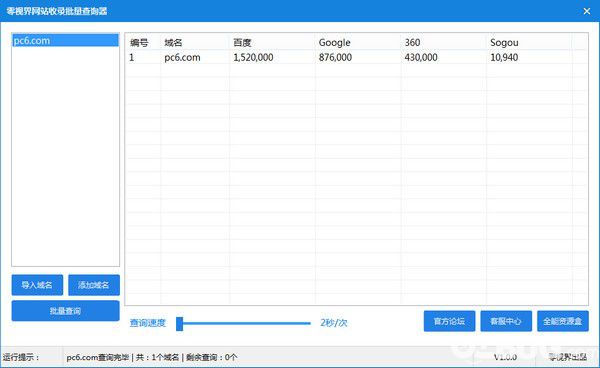
Task: Click the 查询速度 label
Action: [148, 323]
